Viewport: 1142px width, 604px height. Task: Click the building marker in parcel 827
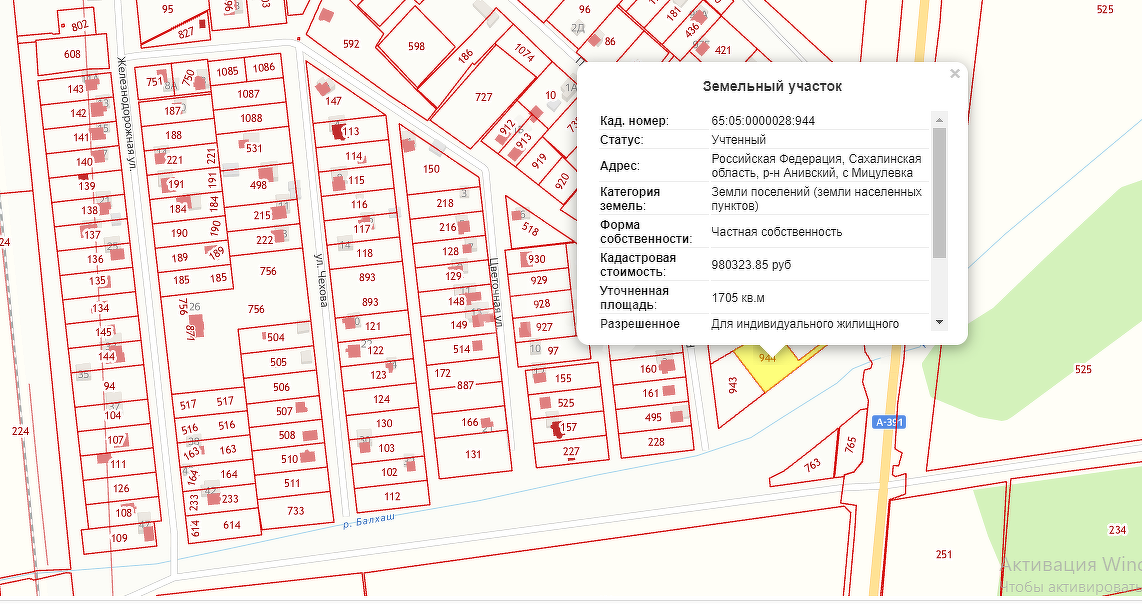click(204, 22)
